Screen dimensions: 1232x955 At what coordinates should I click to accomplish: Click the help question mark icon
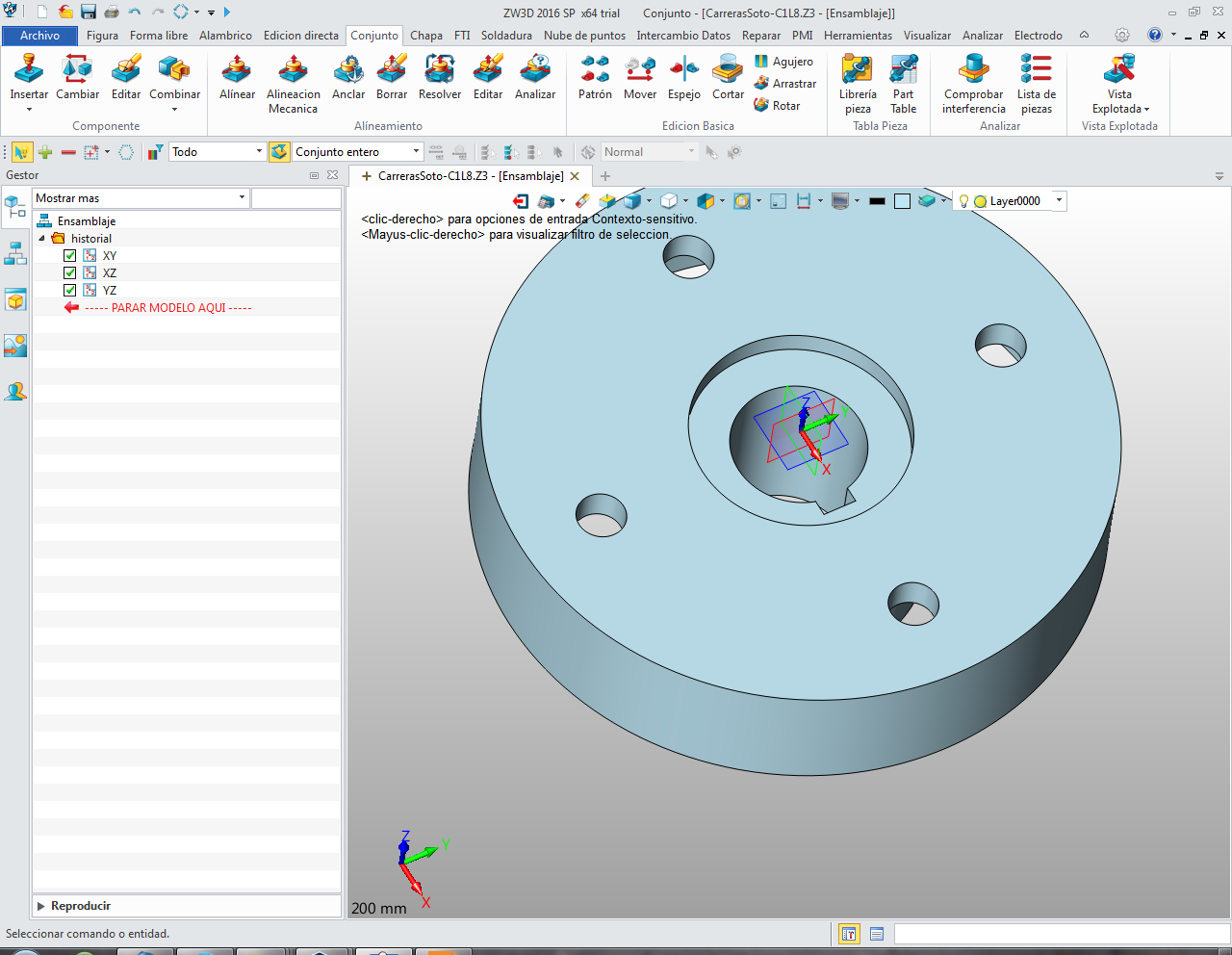click(1155, 35)
